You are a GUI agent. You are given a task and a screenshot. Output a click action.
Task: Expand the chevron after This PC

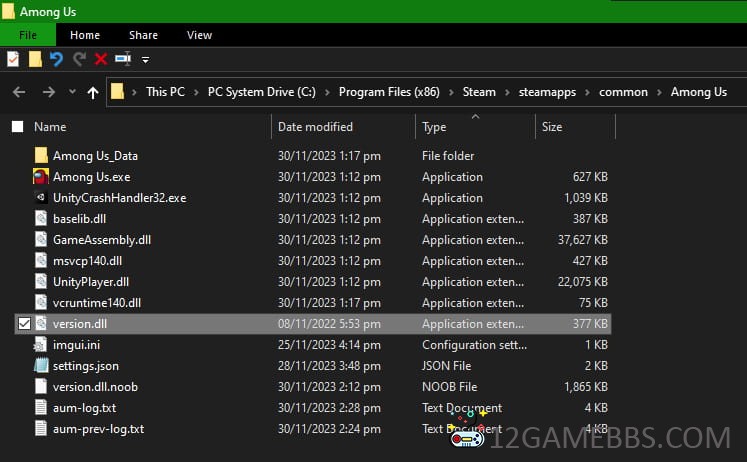click(x=196, y=92)
